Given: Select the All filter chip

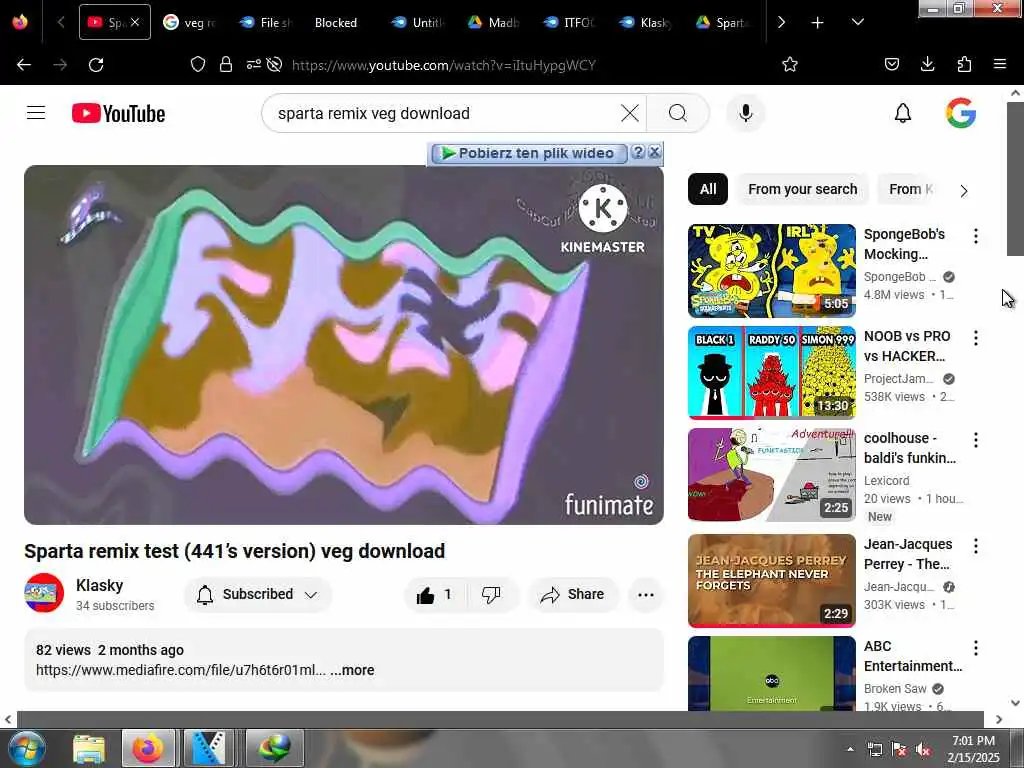Looking at the screenshot, I should [x=708, y=189].
